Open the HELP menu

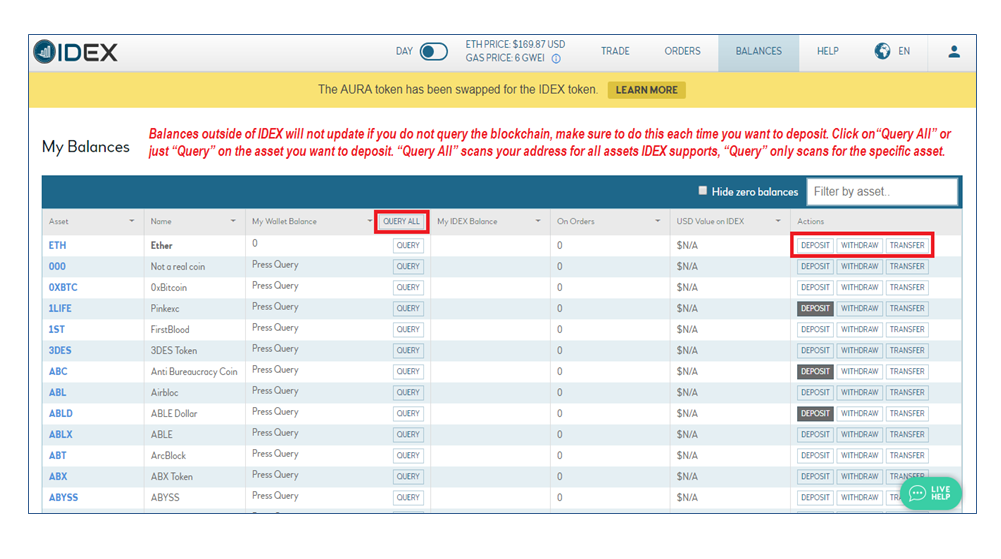click(x=827, y=51)
